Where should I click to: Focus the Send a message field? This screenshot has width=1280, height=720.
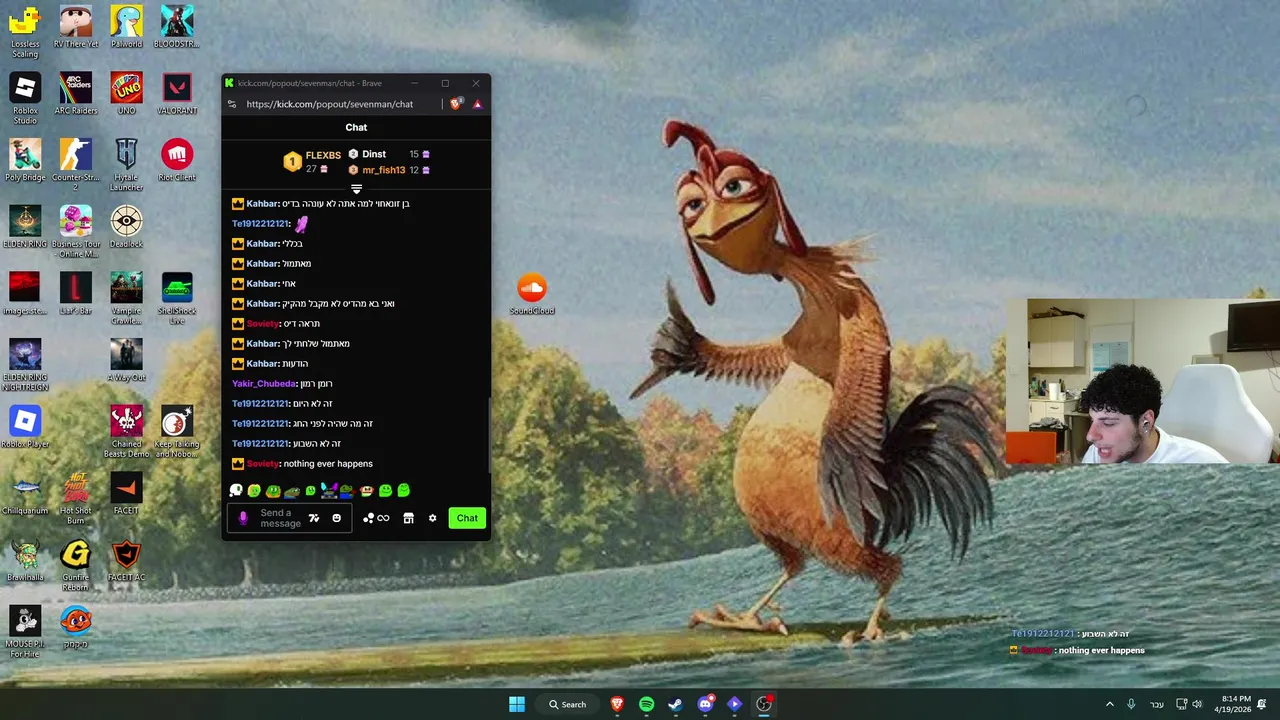pos(280,518)
